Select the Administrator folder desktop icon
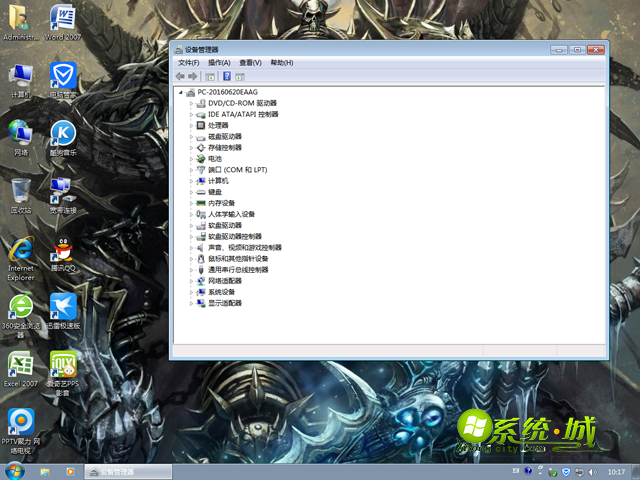This screenshot has width=640, height=480. 20,22
